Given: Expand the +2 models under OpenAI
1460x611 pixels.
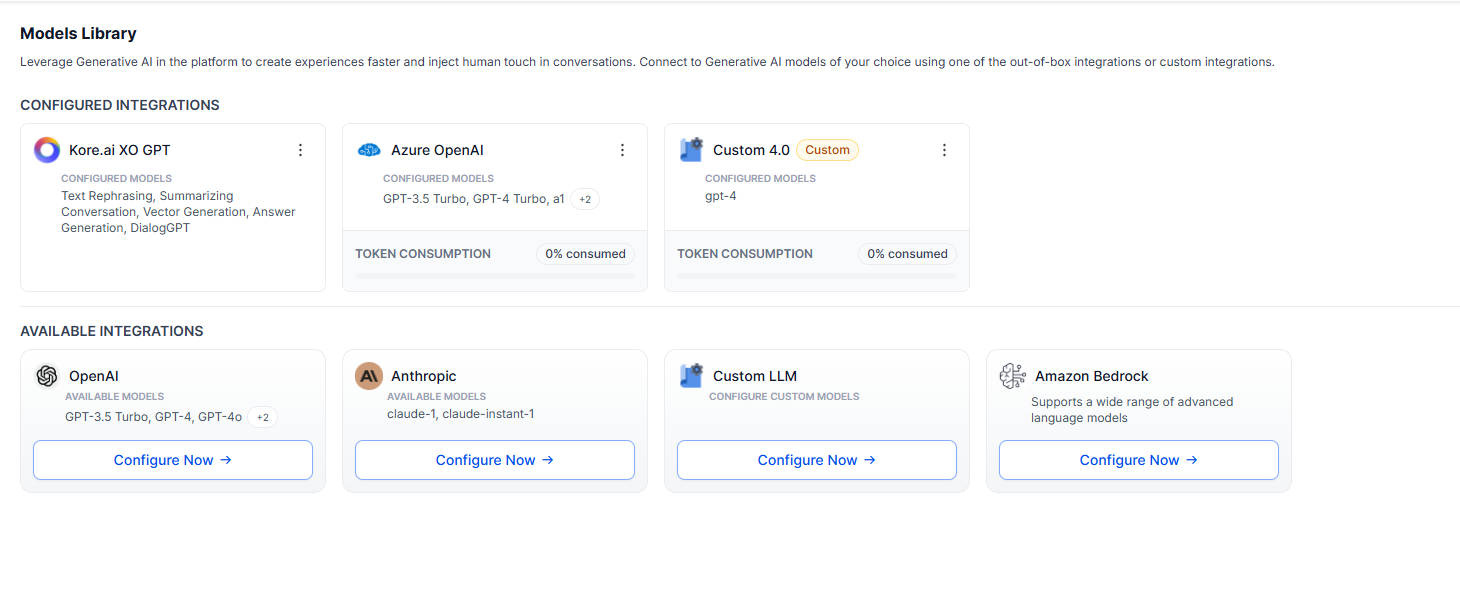Looking at the screenshot, I should (262, 417).
